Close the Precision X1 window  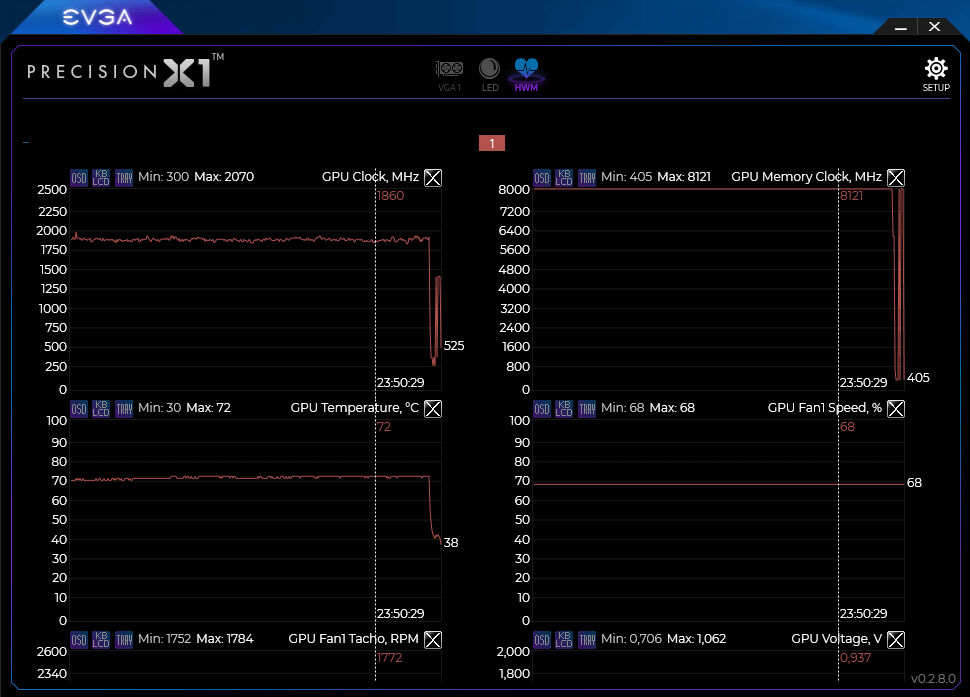(934, 27)
